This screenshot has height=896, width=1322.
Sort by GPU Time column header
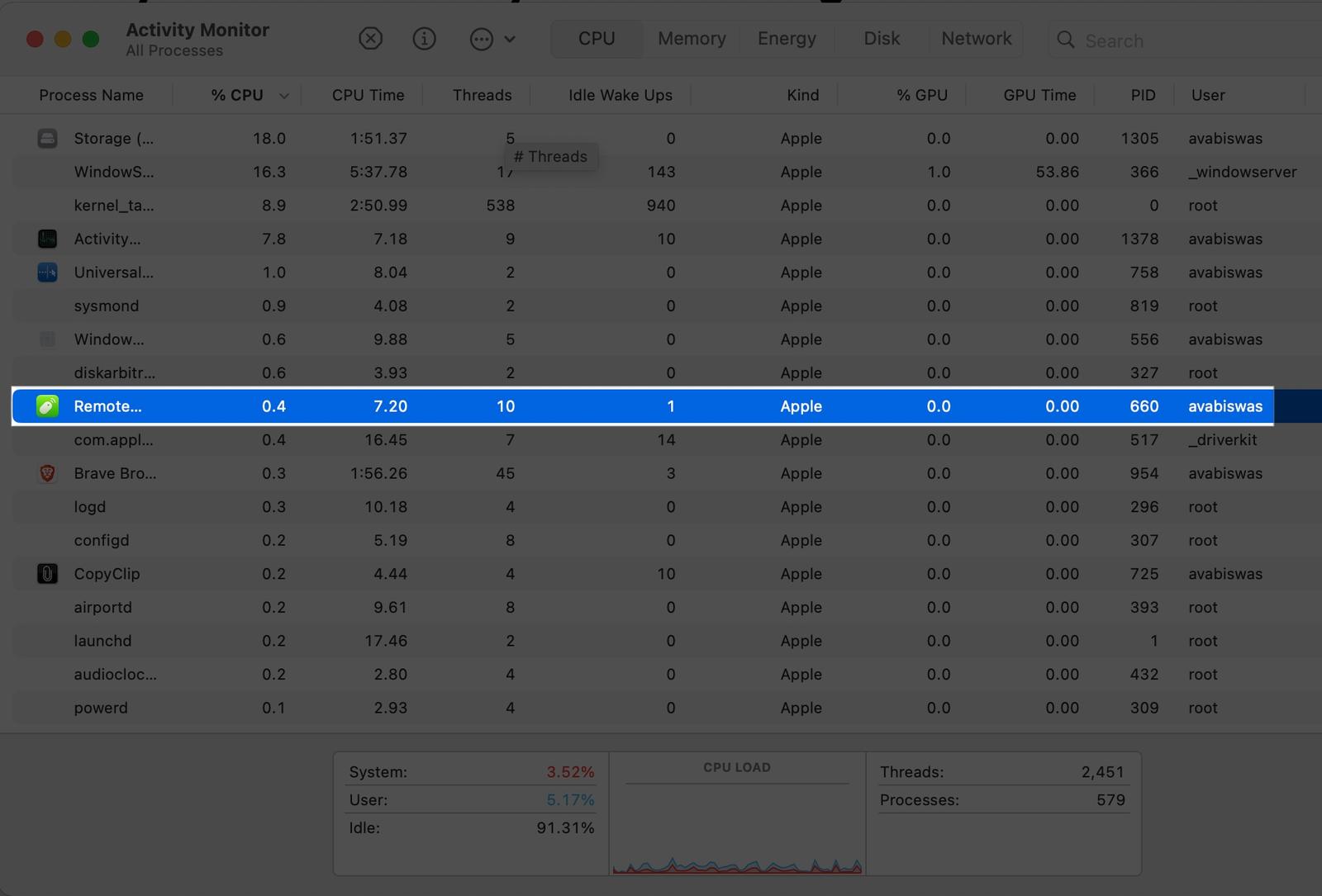tap(1039, 95)
